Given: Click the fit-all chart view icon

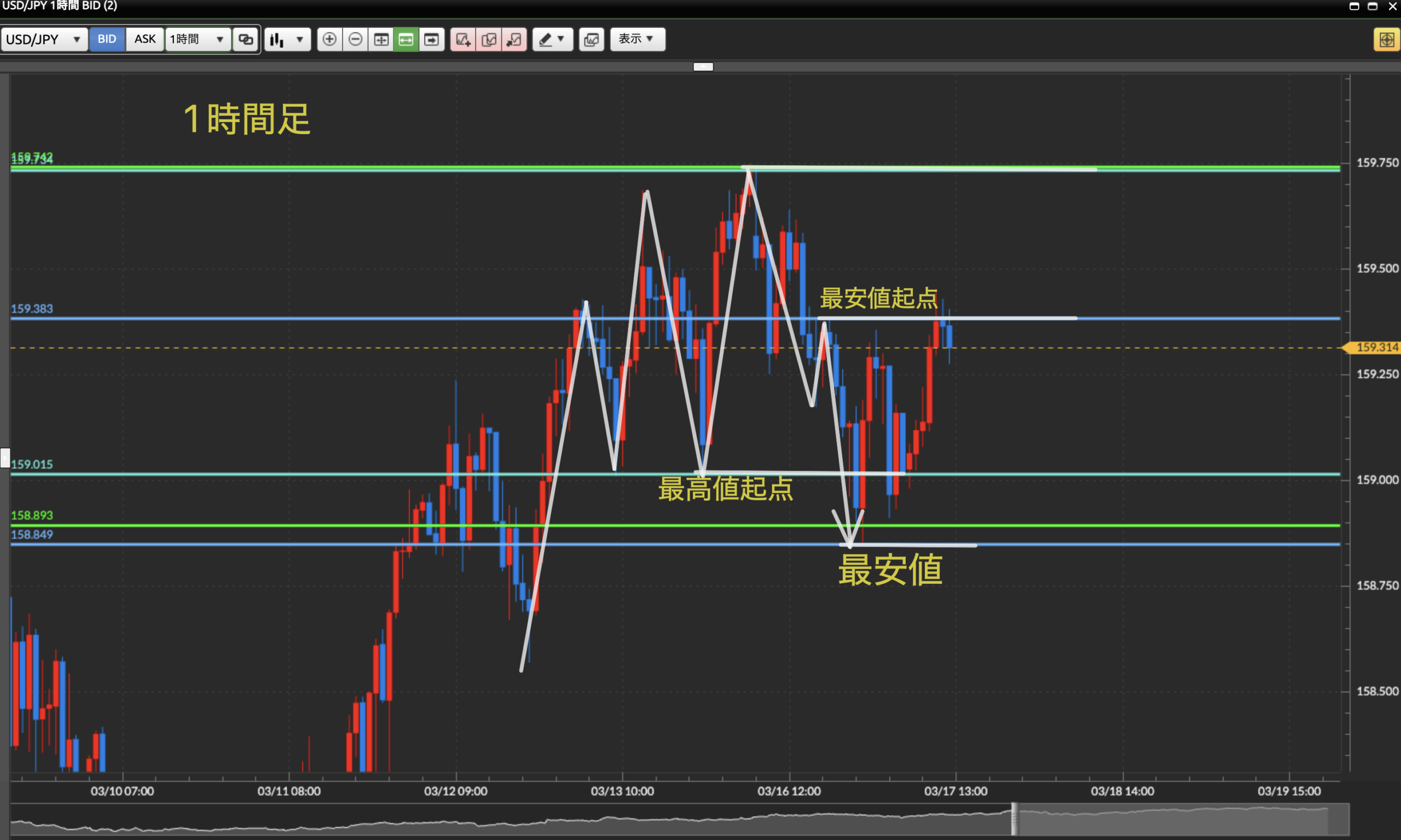Looking at the screenshot, I should [381, 39].
